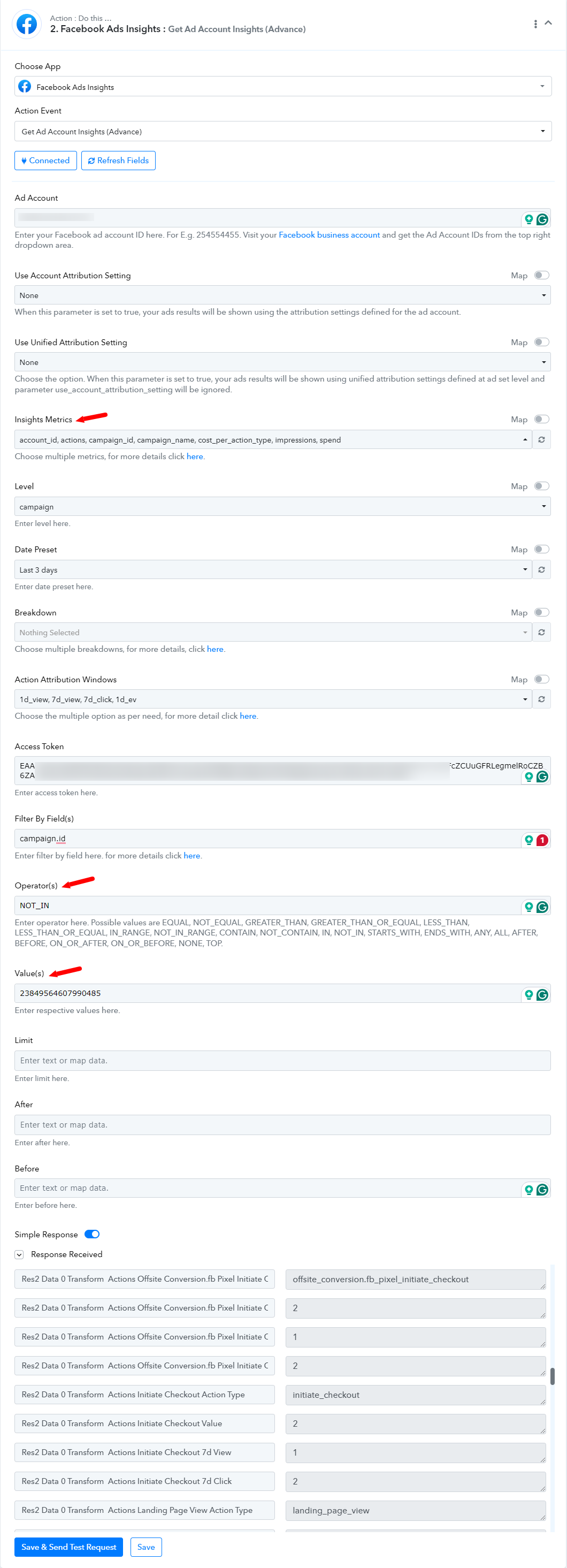Expand the Level campaign dropdown
567x1568 pixels.
point(282,506)
